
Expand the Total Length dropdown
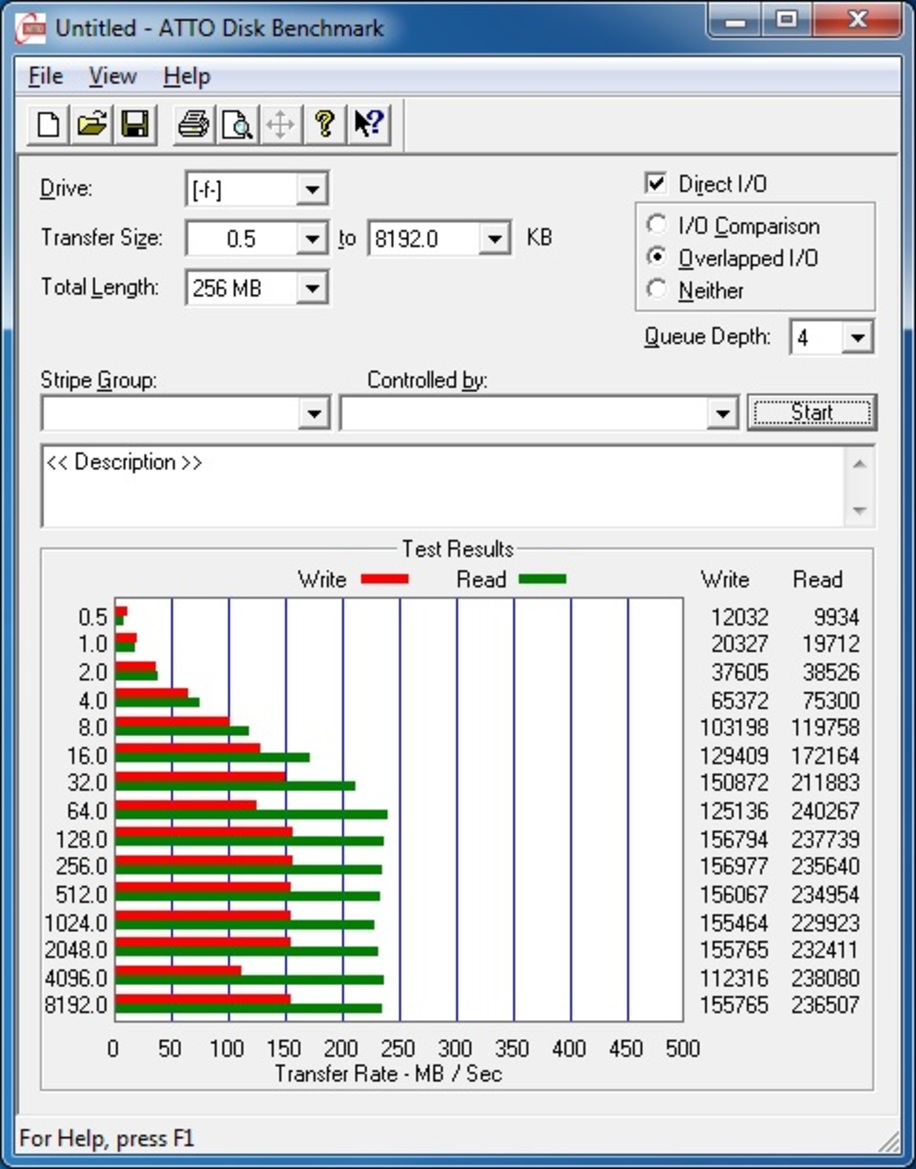(x=312, y=288)
